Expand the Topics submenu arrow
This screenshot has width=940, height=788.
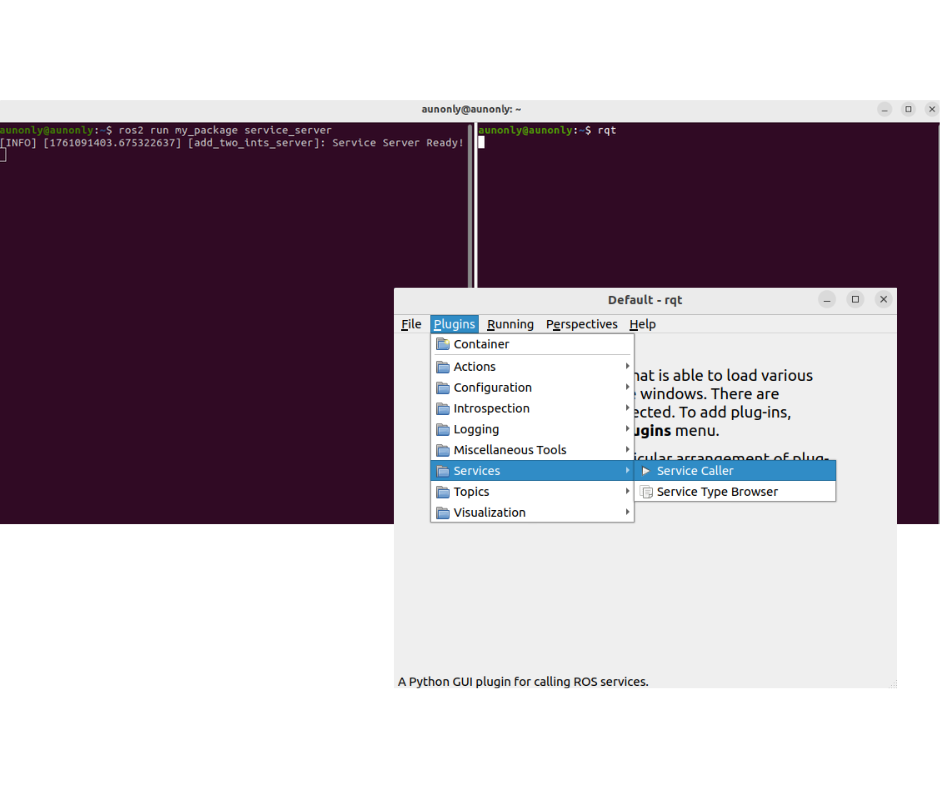pyautogui.click(x=628, y=492)
